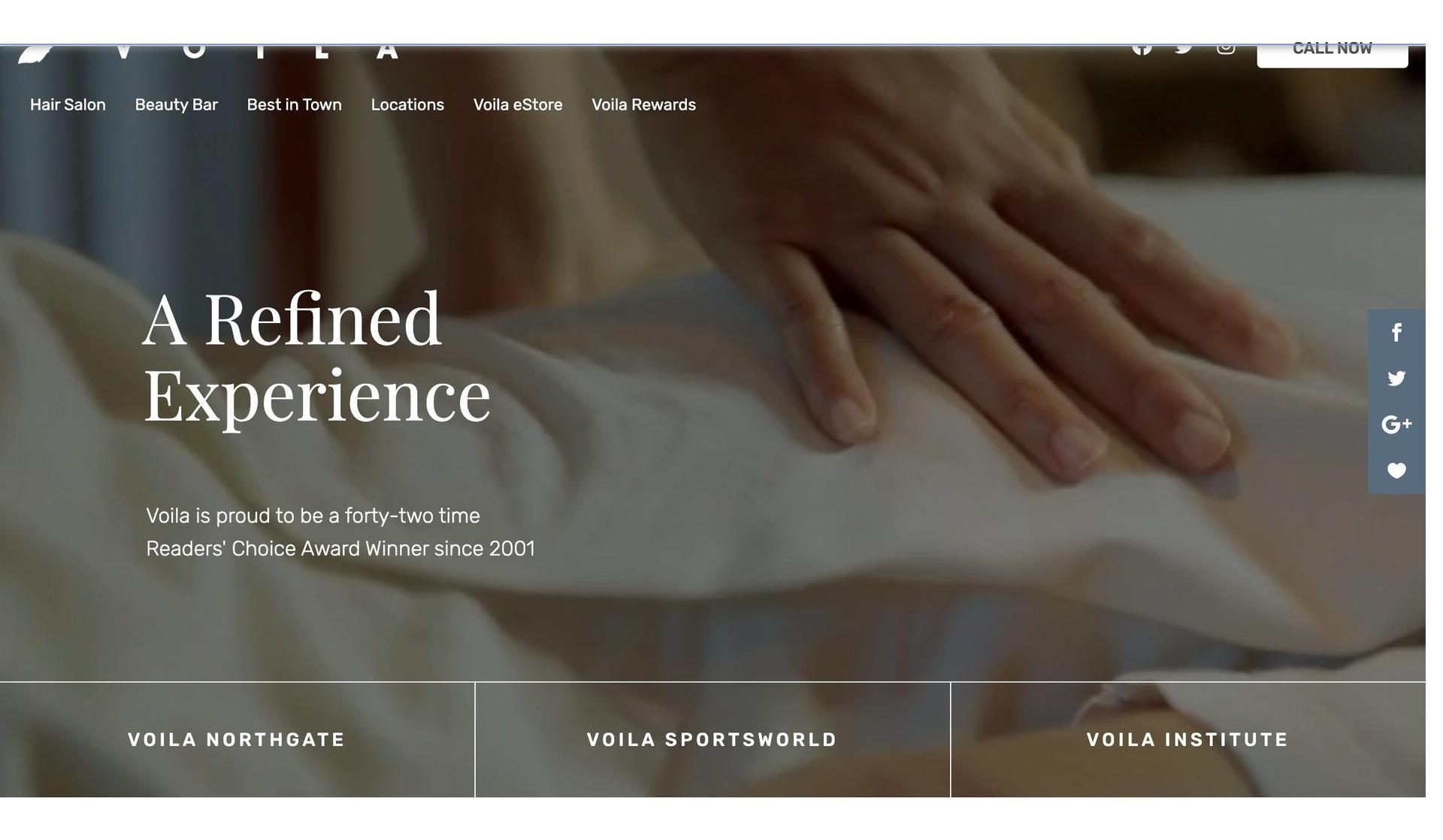
Task: Share on Twitter via side bar
Action: [x=1396, y=378]
